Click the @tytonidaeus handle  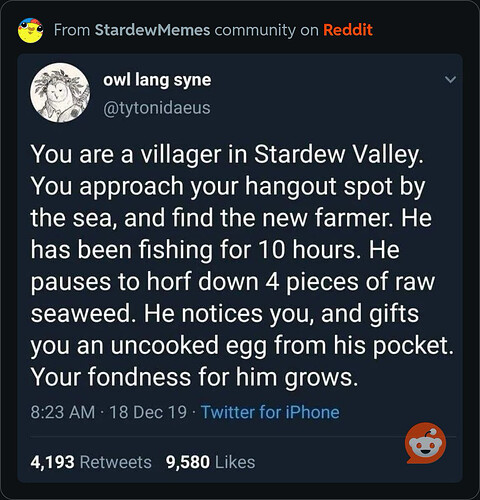(x=157, y=108)
